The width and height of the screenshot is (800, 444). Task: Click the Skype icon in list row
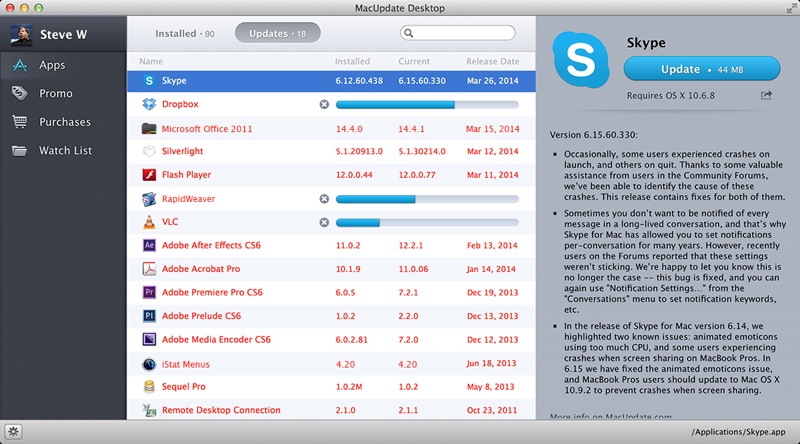[x=148, y=81]
